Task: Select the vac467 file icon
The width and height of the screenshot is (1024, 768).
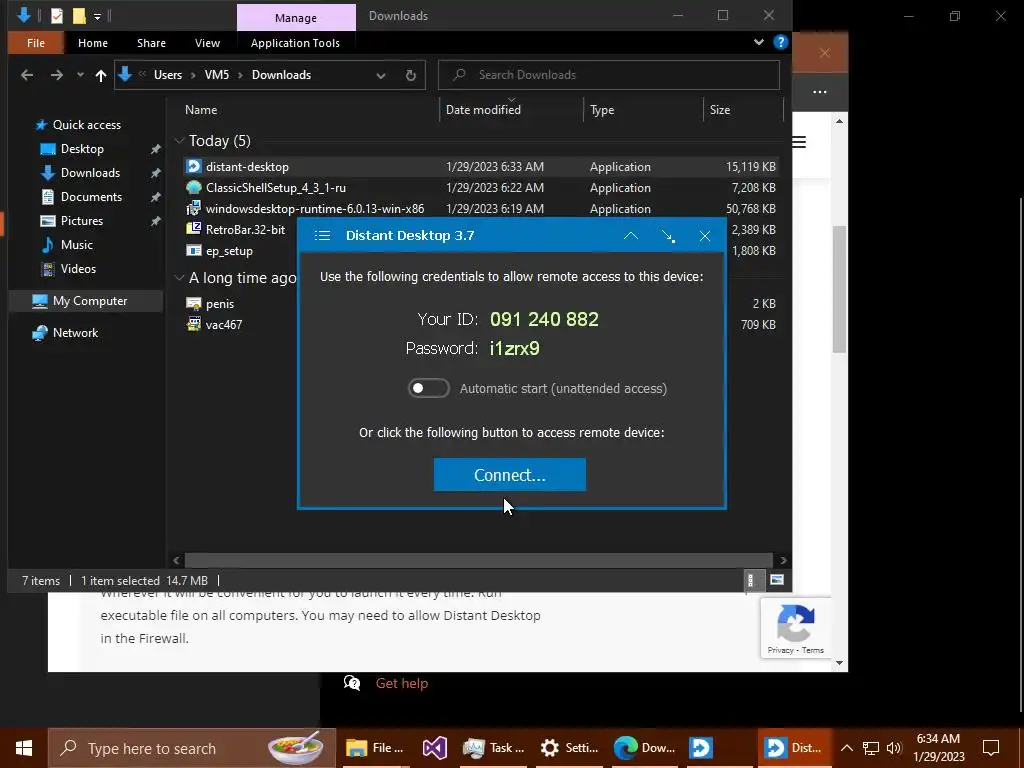Action: coord(194,324)
